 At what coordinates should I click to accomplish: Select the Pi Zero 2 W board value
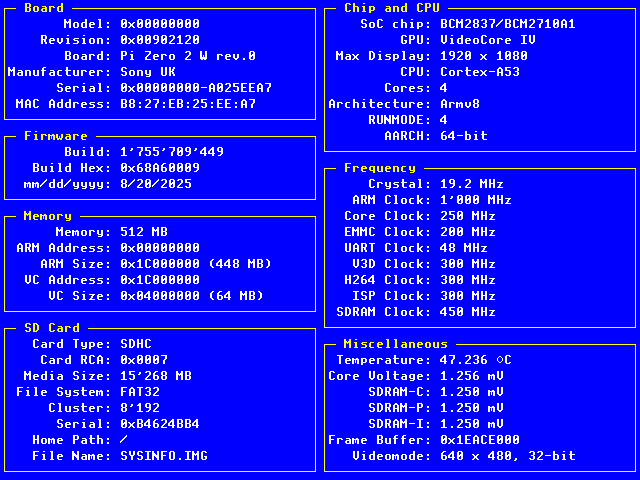(x=188, y=56)
